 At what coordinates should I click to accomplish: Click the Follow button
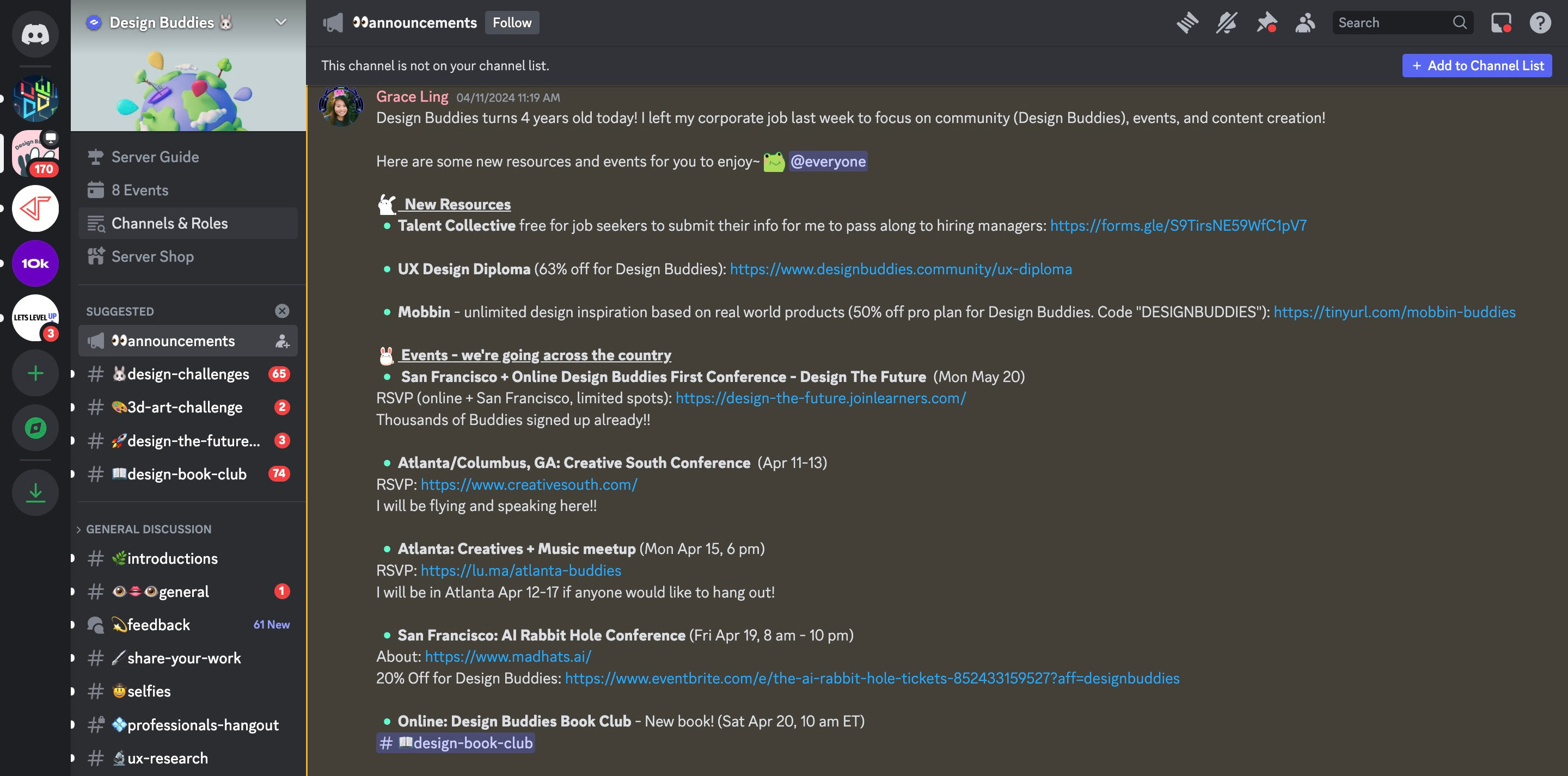512,22
